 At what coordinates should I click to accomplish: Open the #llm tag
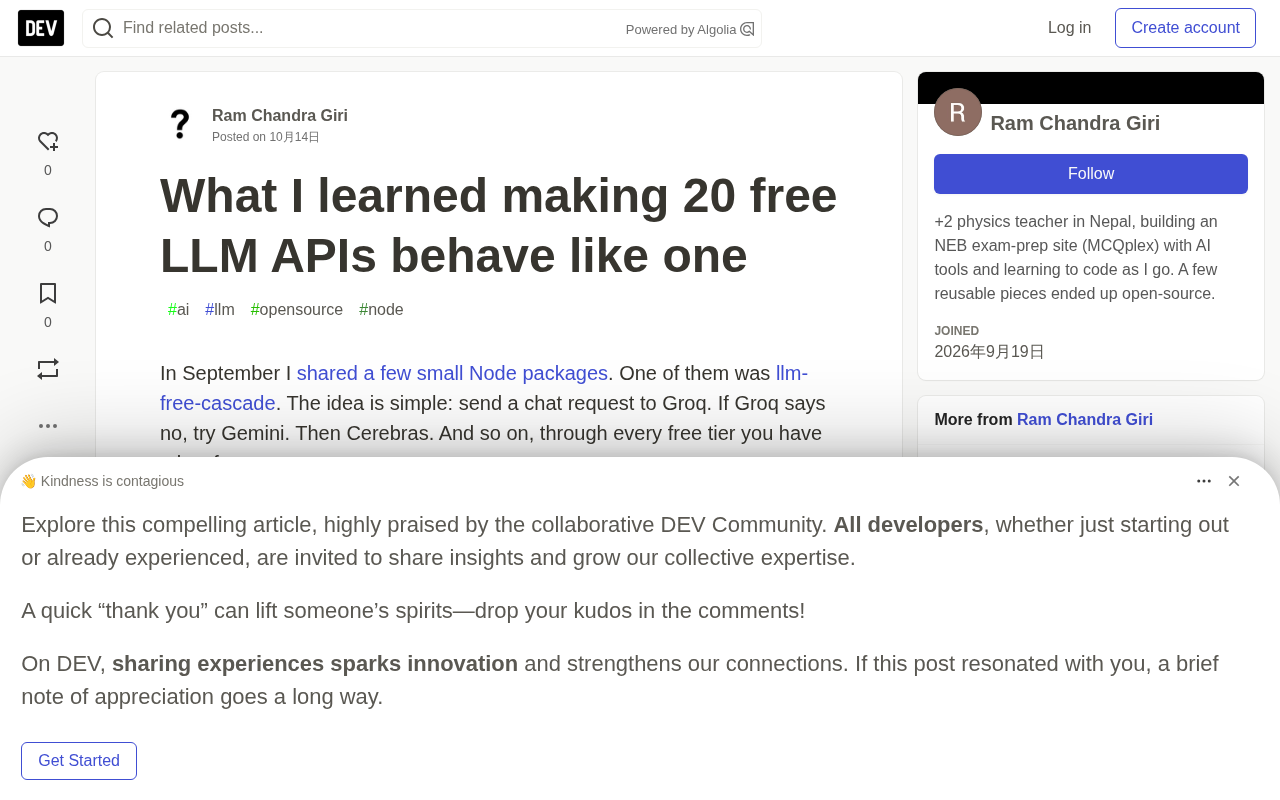[x=220, y=310]
